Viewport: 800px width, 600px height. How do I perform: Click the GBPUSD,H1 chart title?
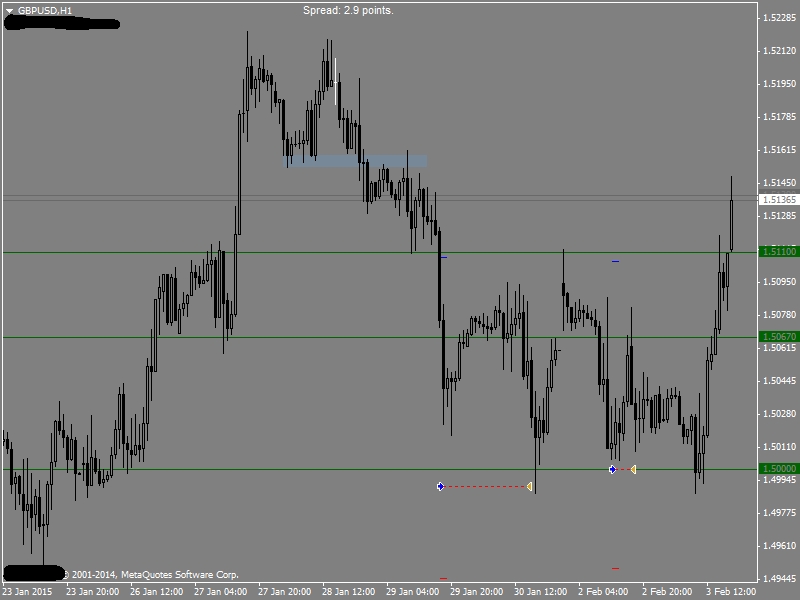click(x=45, y=10)
